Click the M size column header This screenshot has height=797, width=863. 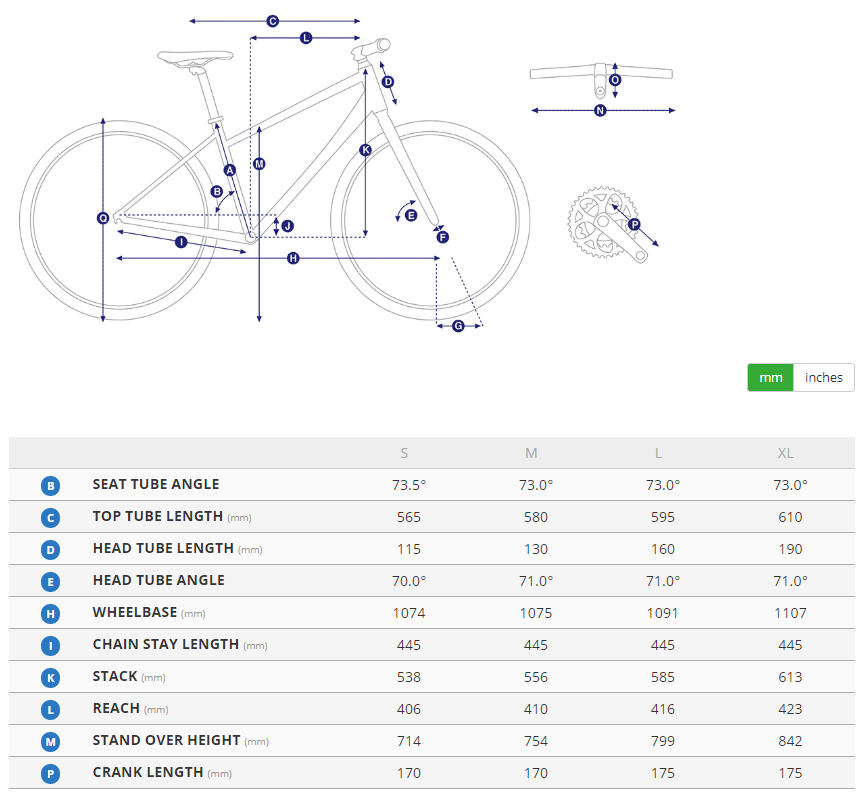(x=531, y=453)
